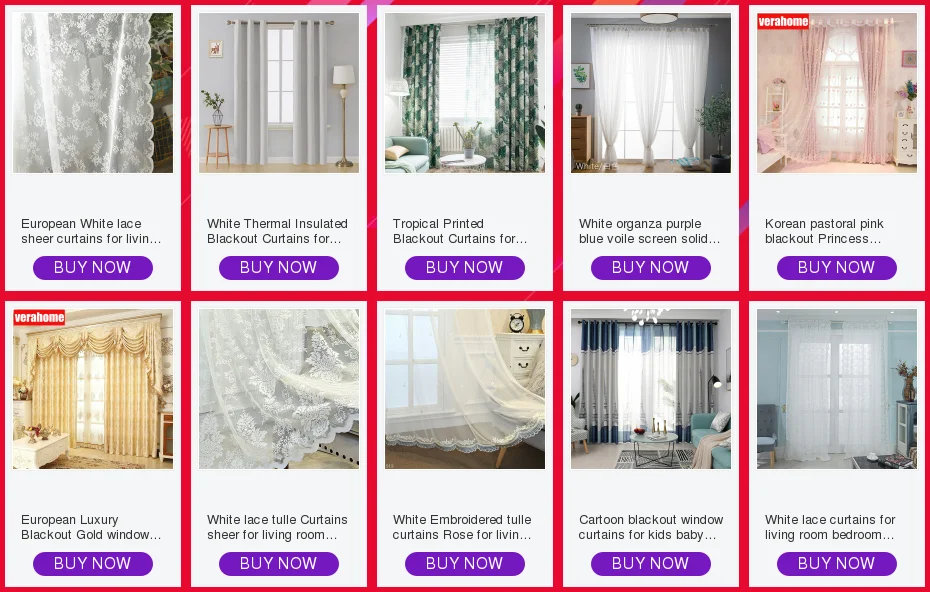930x592 pixels.
Task: View the Korean pastoral pink Princess curtain image
Action: coord(837,93)
